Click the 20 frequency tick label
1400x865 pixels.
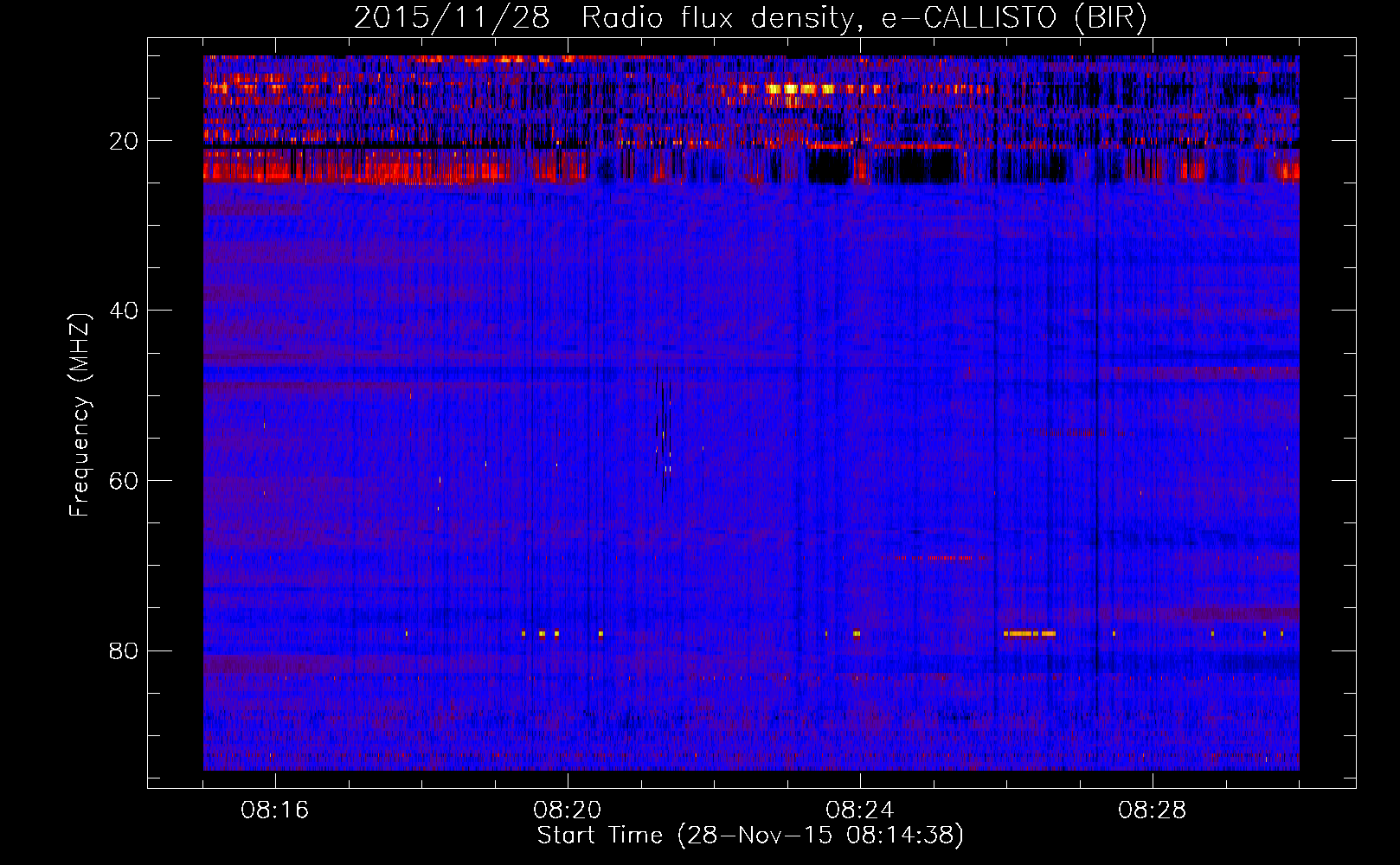[125, 141]
